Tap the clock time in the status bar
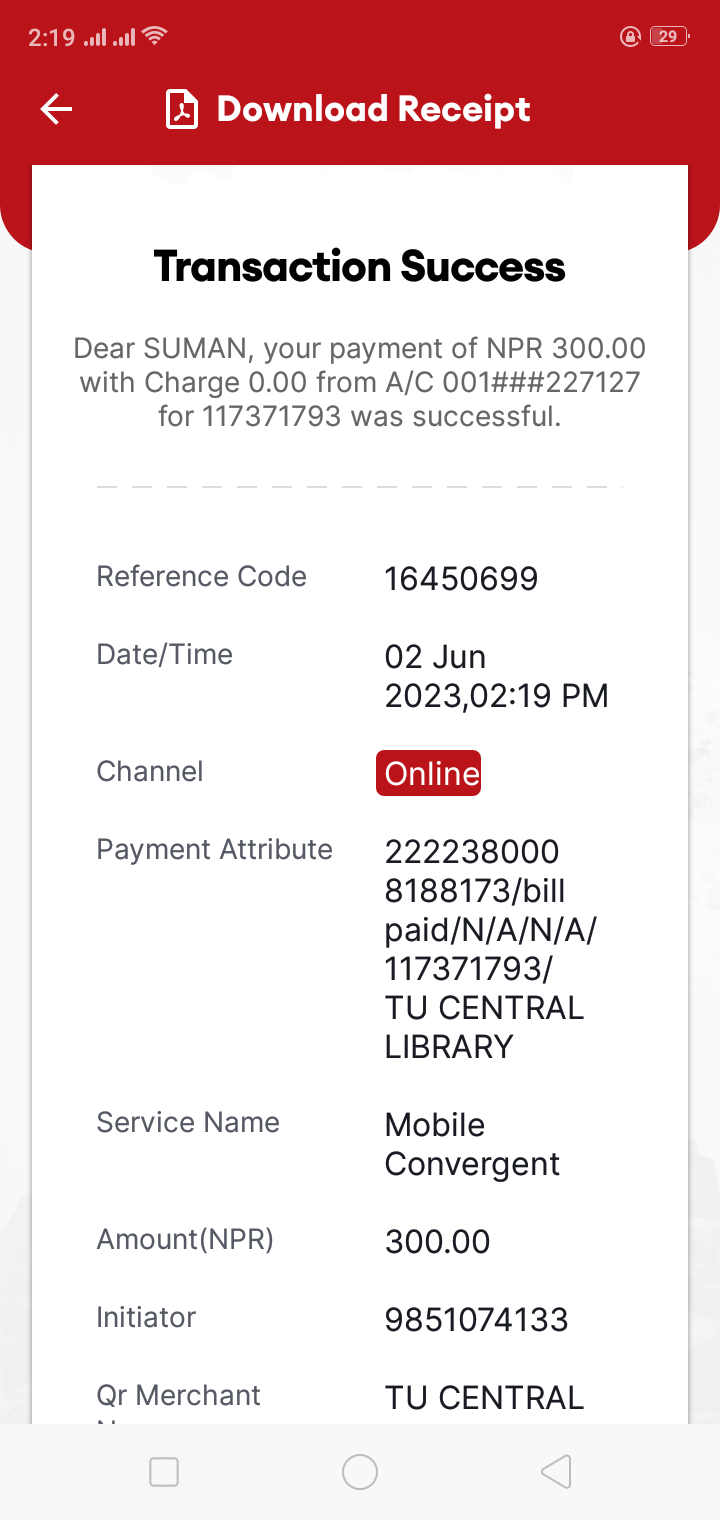 pyautogui.click(x=51, y=37)
